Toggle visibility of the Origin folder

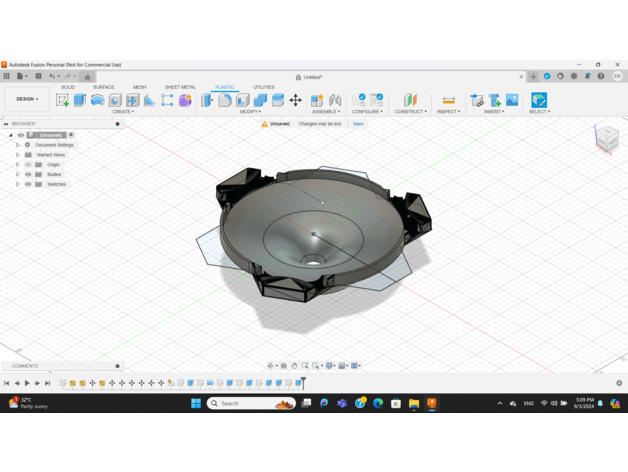[x=28, y=164]
